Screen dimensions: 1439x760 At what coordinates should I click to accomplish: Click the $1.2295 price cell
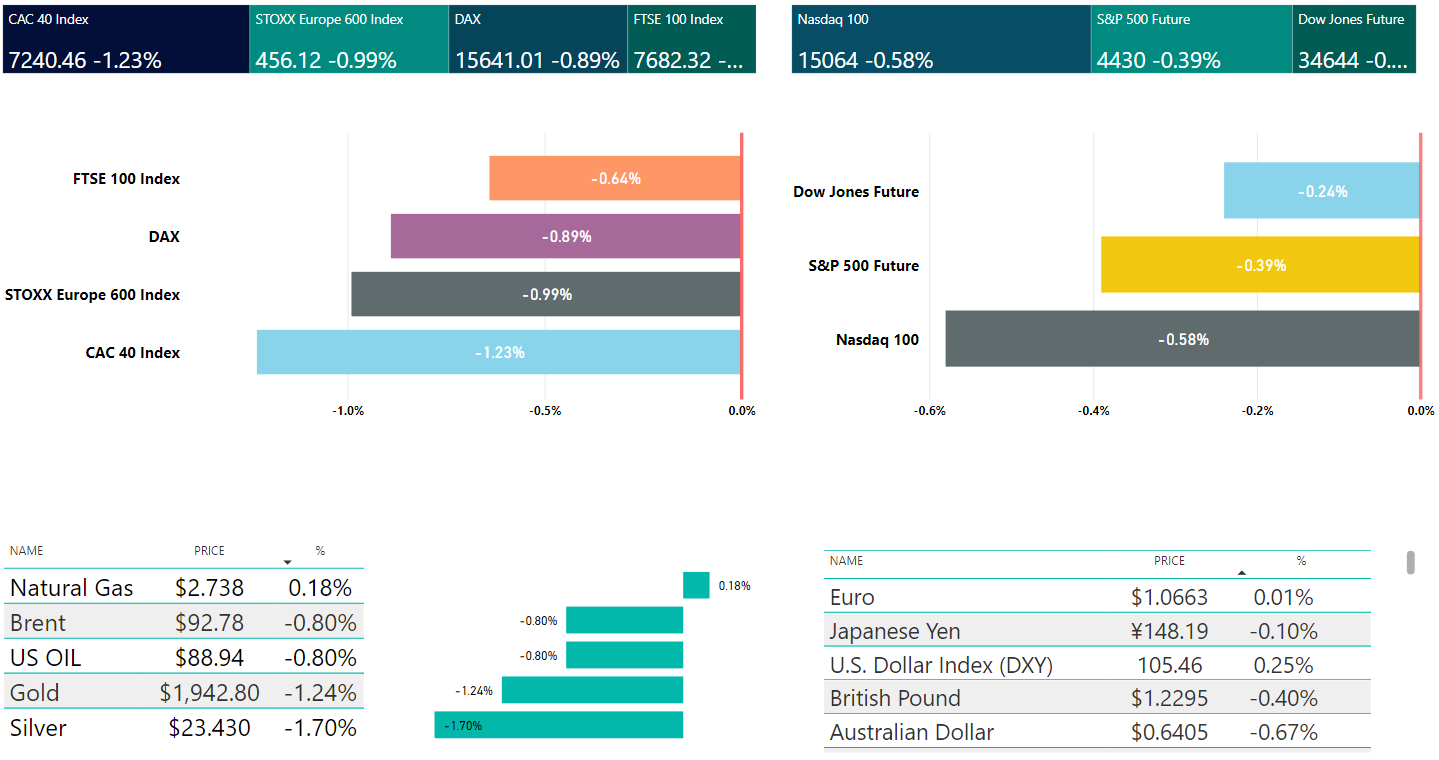click(x=1169, y=698)
